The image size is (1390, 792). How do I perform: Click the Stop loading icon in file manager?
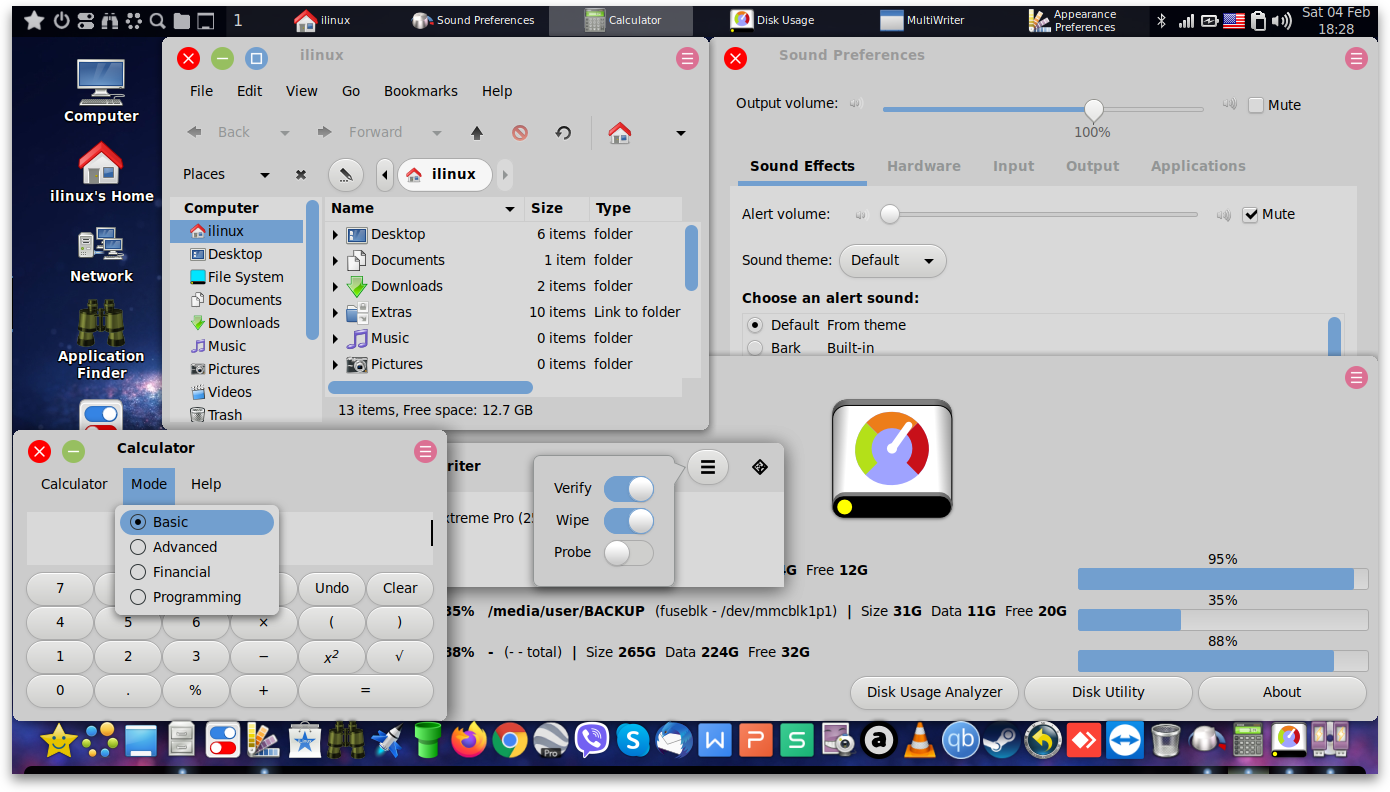tap(520, 132)
